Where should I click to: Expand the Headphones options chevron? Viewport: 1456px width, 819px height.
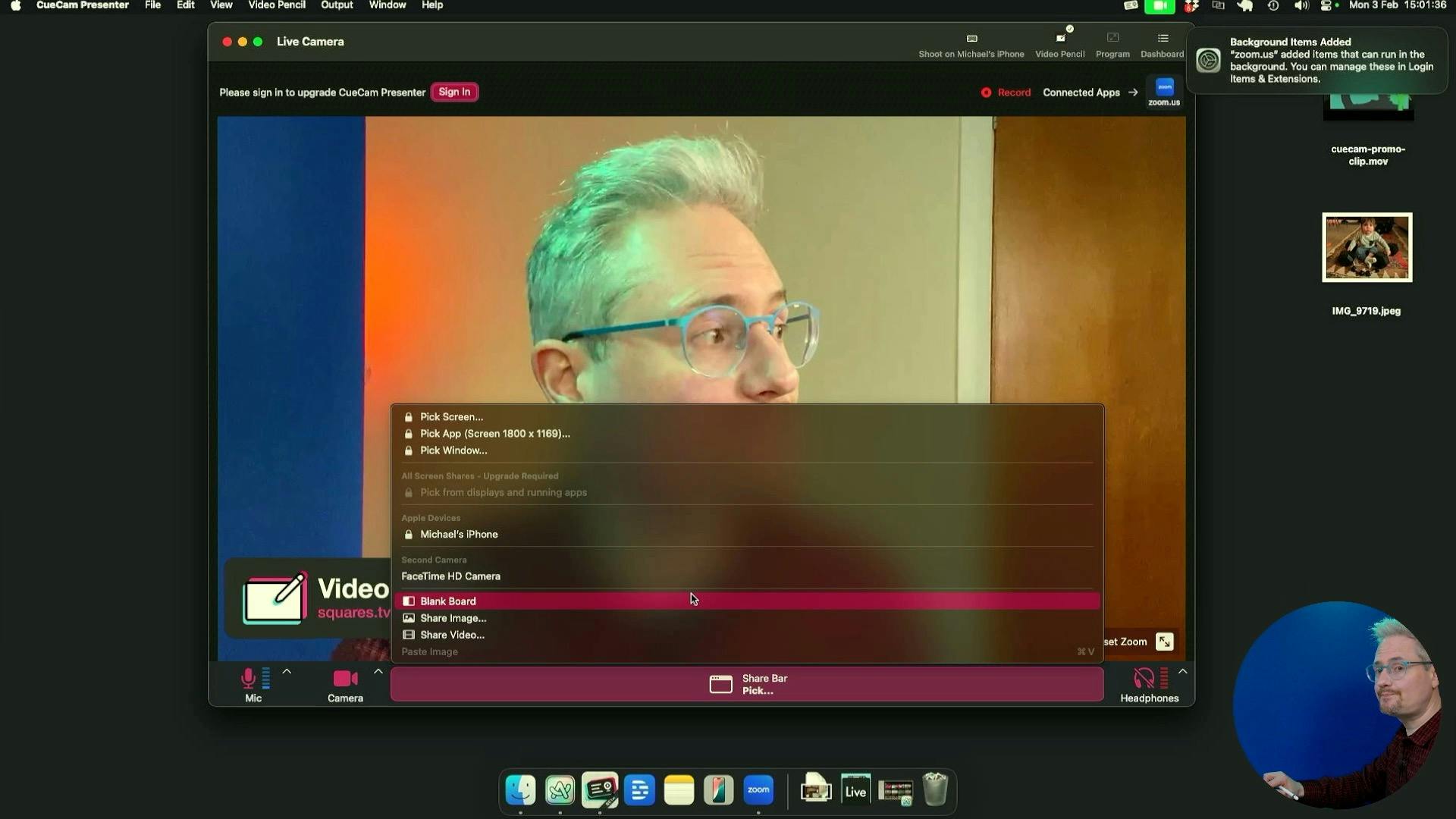pyautogui.click(x=1182, y=671)
